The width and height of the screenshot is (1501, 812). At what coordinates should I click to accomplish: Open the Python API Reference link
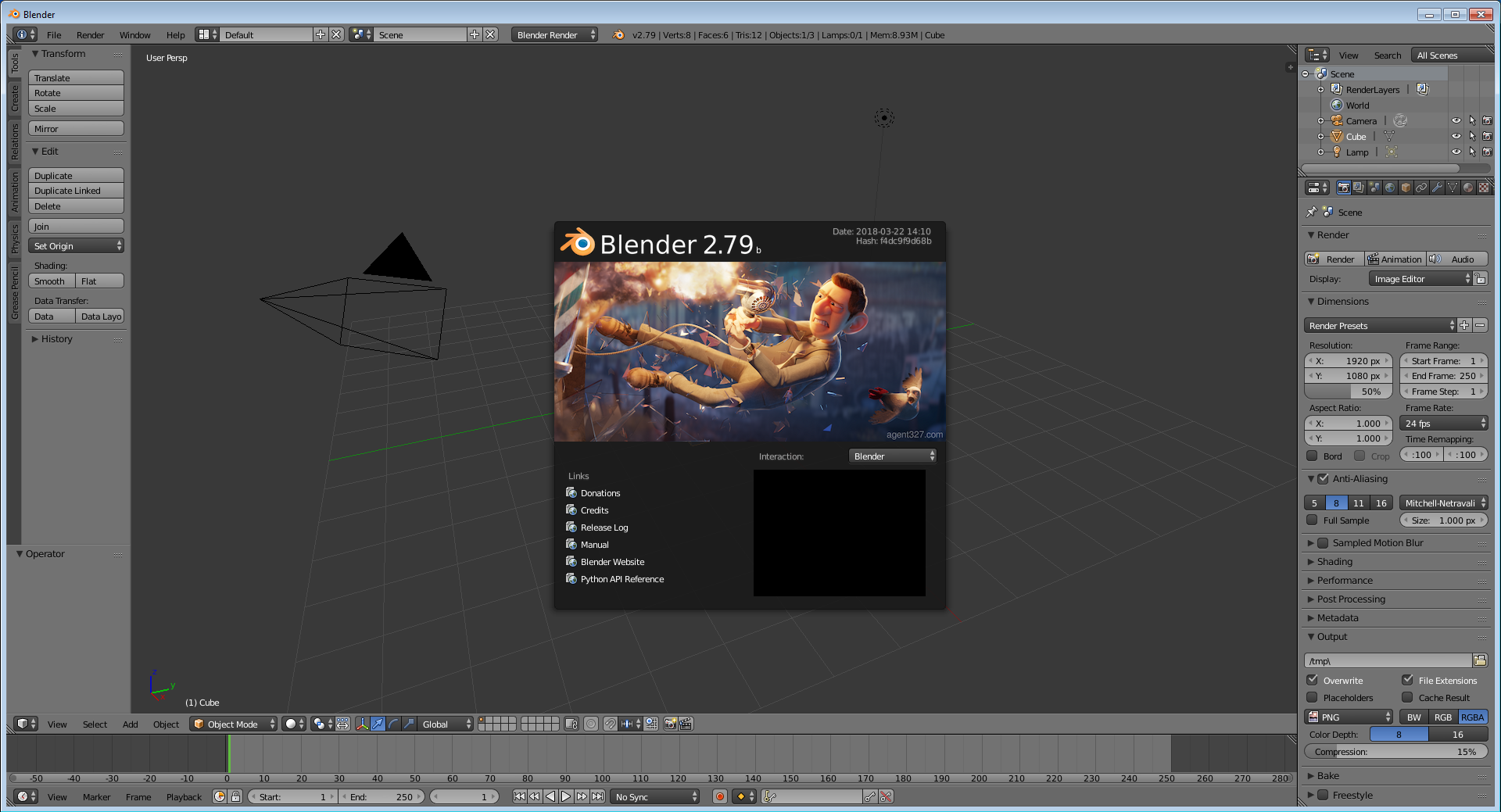coord(614,578)
